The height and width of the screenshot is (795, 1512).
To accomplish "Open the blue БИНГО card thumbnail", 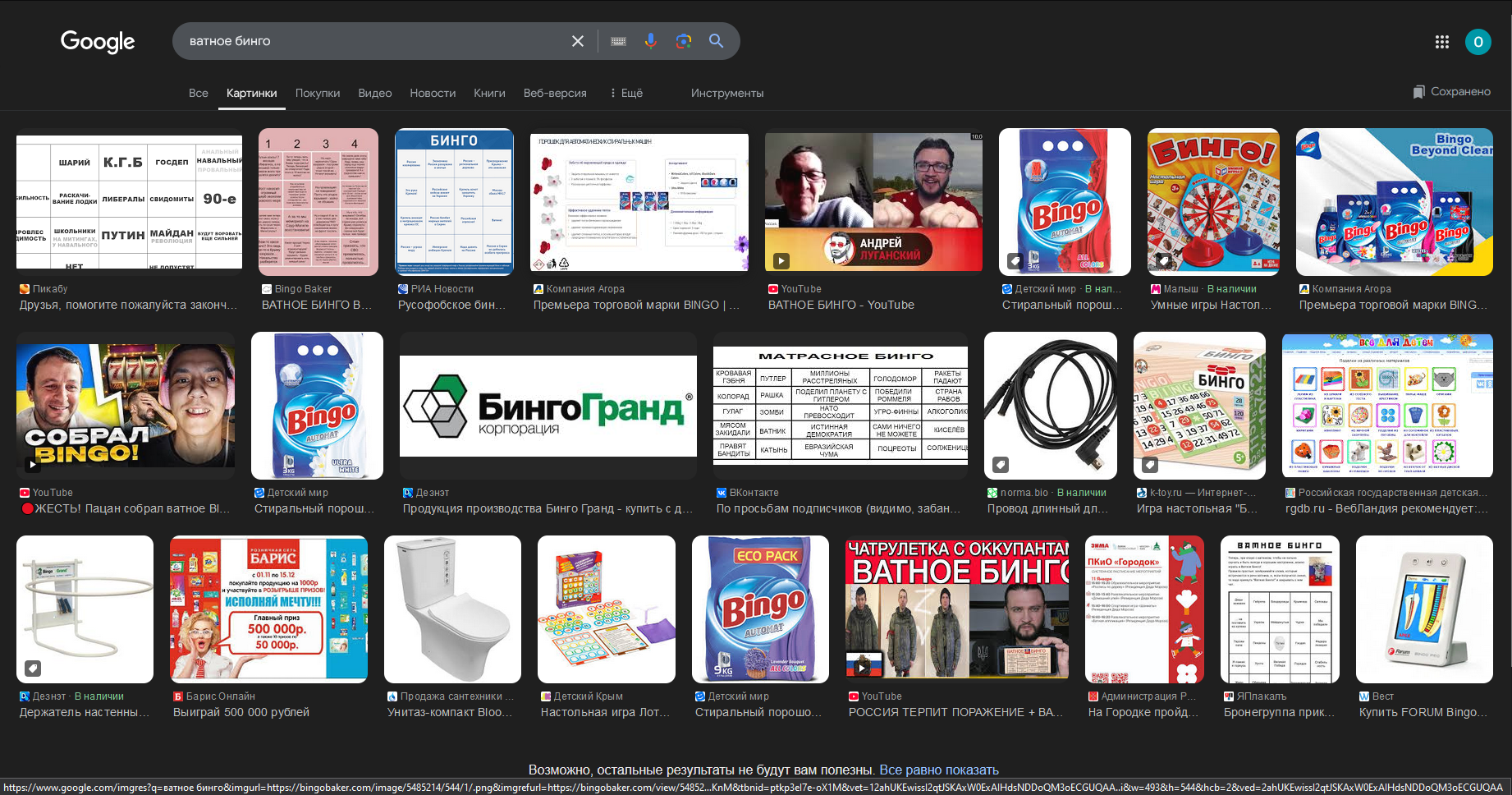I will click(x=454, y=202).
